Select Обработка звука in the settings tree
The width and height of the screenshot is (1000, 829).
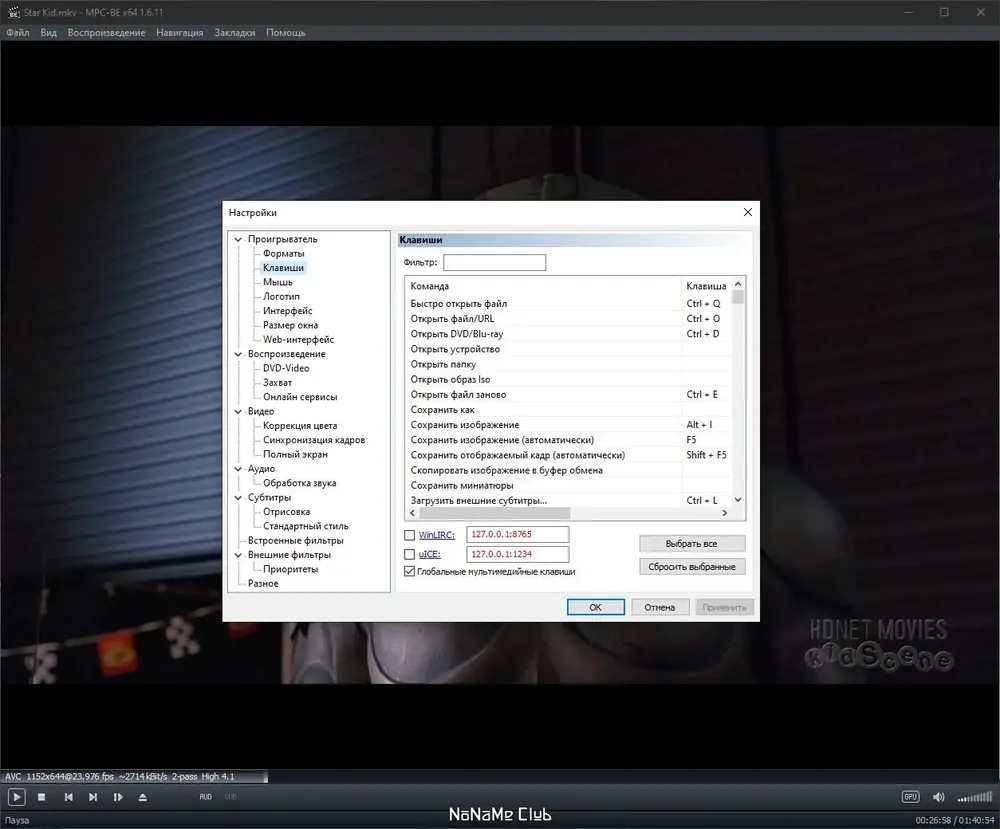pyautogui.click(x=299, y=483)
